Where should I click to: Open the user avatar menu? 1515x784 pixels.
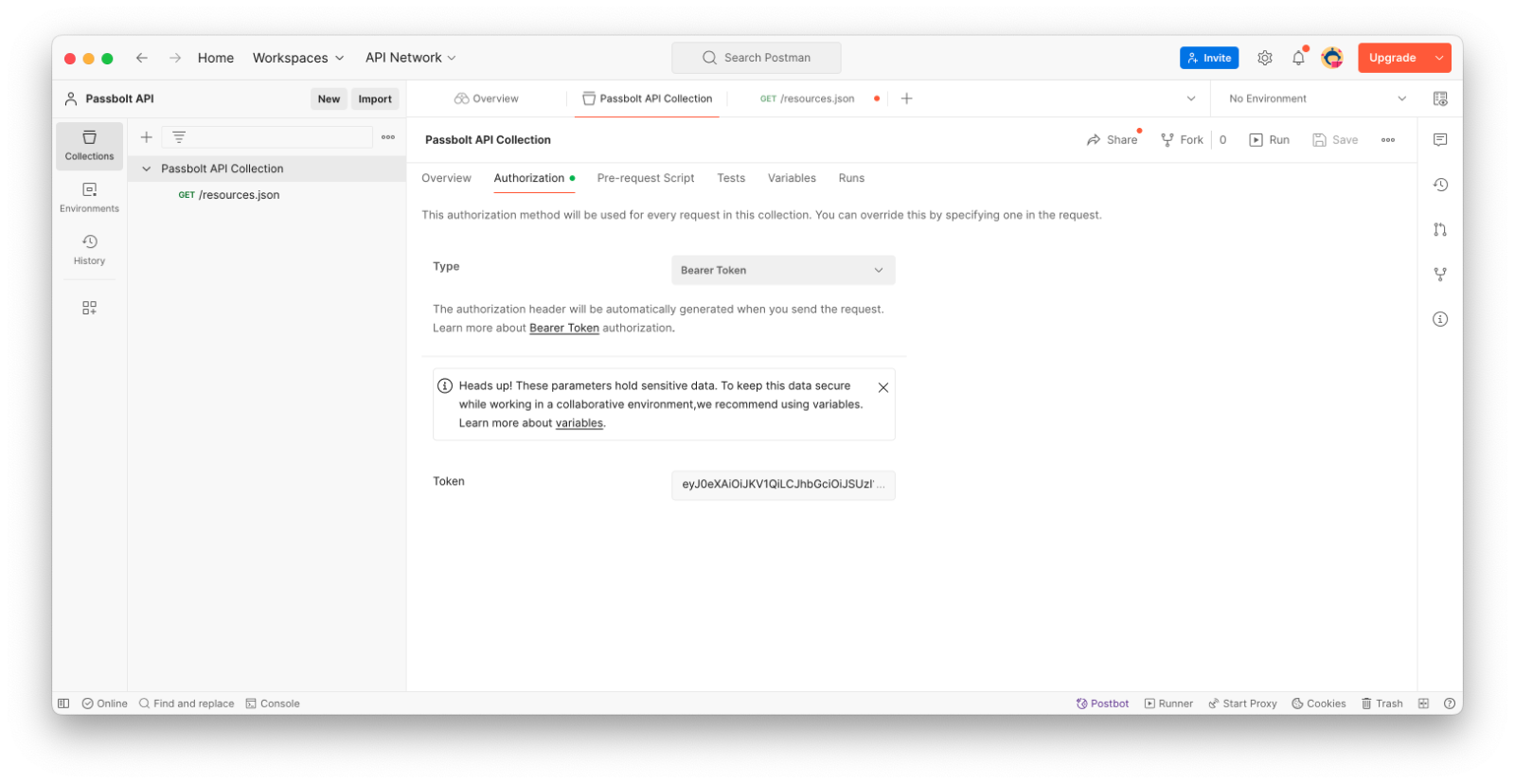coord(1332,58)
